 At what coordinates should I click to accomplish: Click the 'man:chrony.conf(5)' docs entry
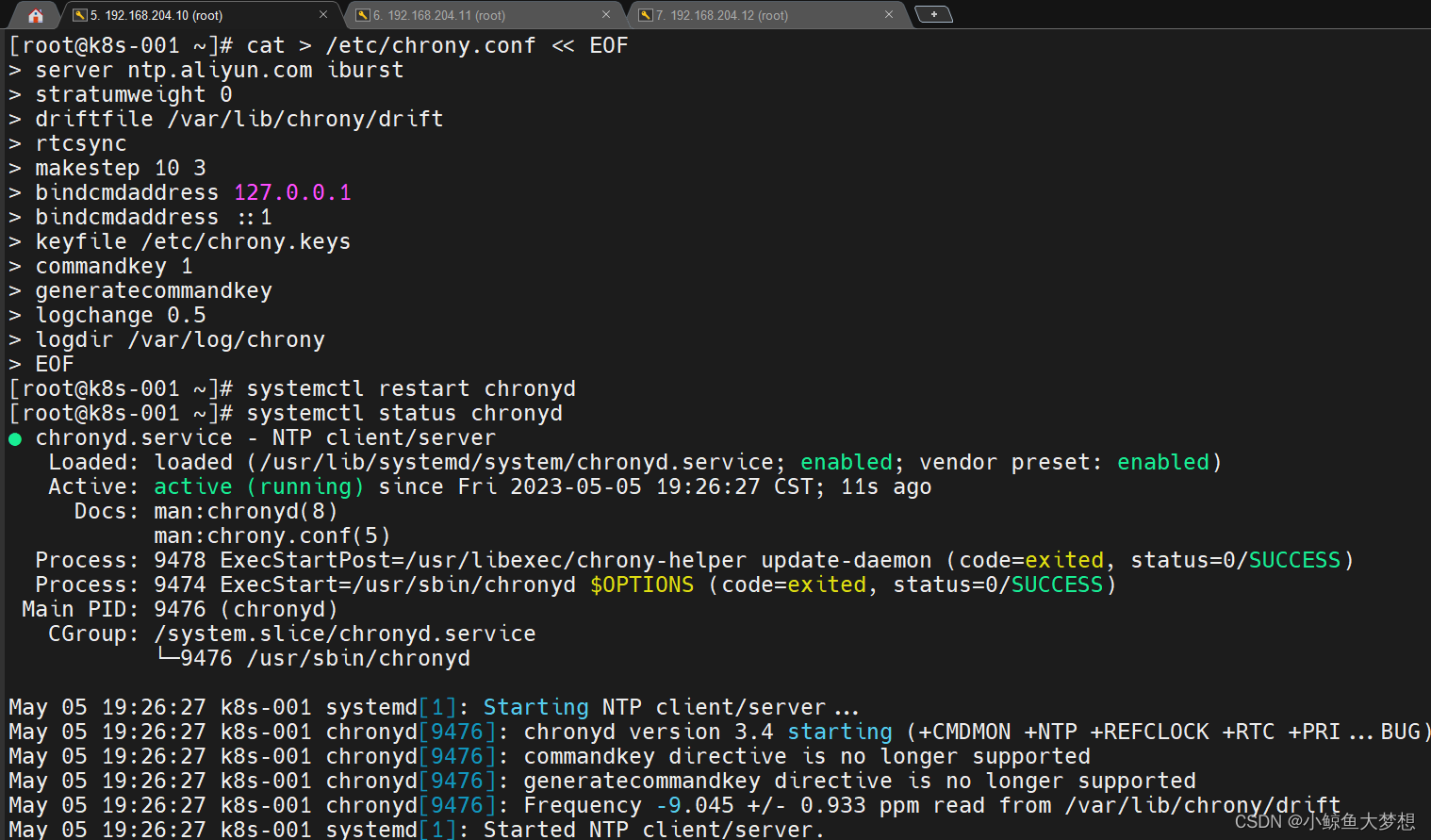272,536
